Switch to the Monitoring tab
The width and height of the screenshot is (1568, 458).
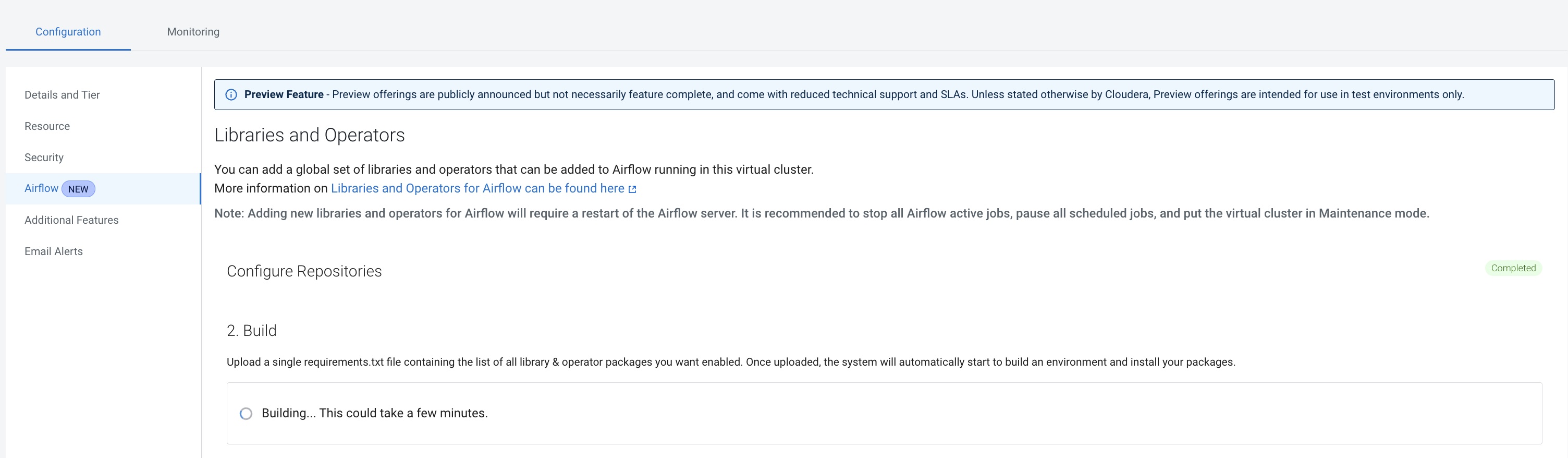pos(193,32)
